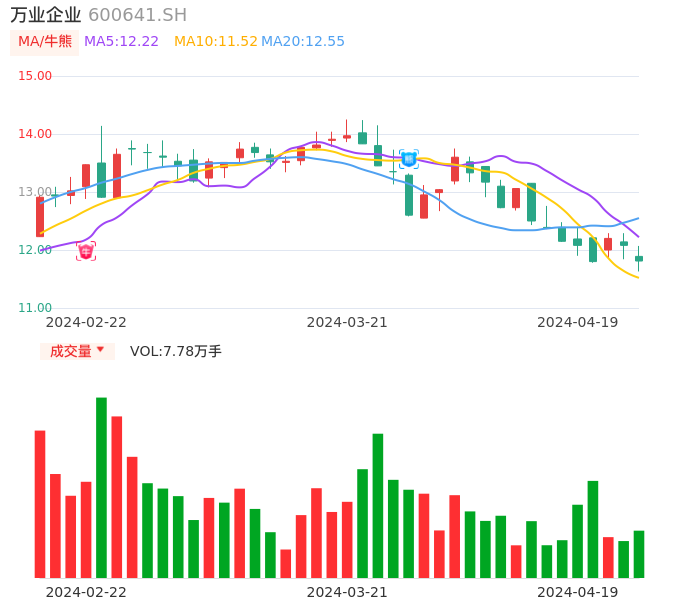Screen dimensions: 686x606
Task: Toggle the MA10:11.52 yellow line legend
Action: point(215,42)
